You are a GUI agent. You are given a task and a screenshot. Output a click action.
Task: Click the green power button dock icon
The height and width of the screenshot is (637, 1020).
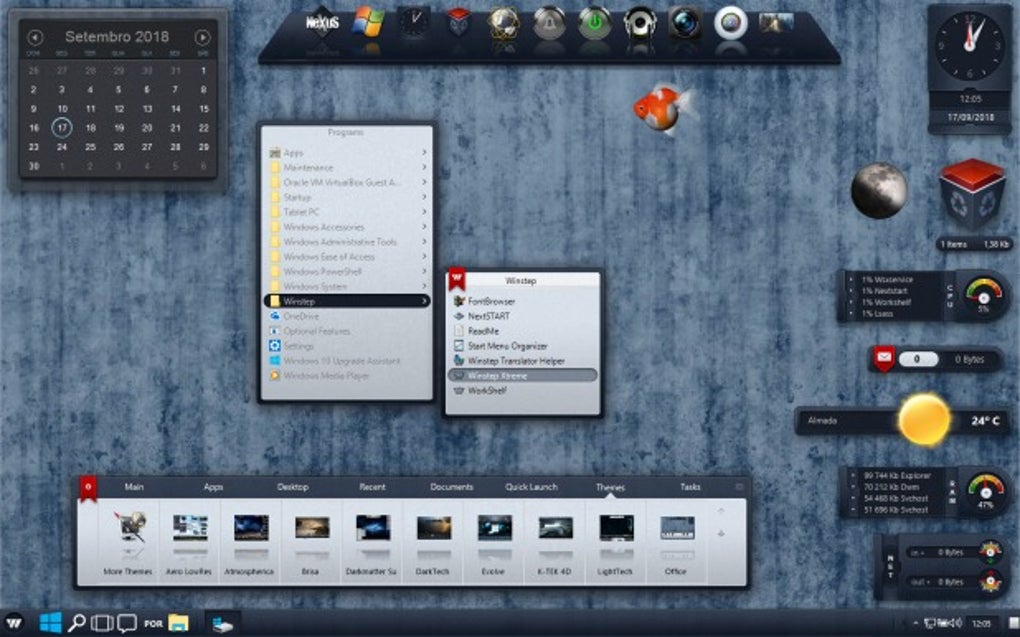[x=594, y=23]
